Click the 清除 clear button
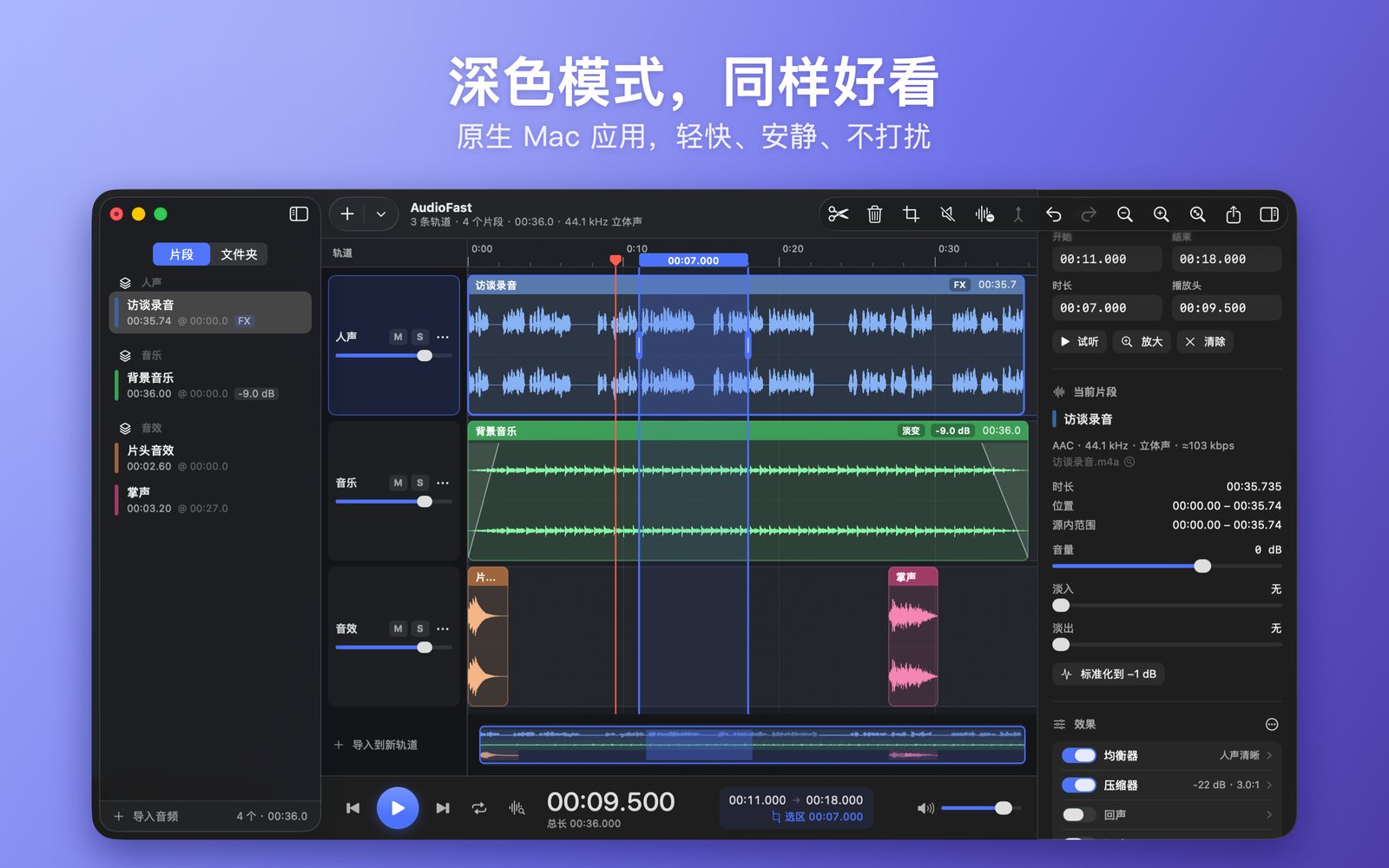The height and width of the screenshot is (868, 1389). pos(1205,342)
